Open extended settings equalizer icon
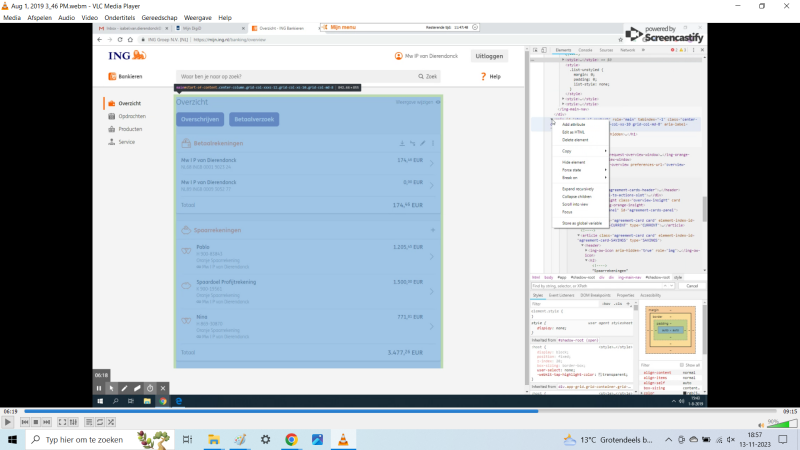Viewport: 800px width, 450px height. point(74,423)
